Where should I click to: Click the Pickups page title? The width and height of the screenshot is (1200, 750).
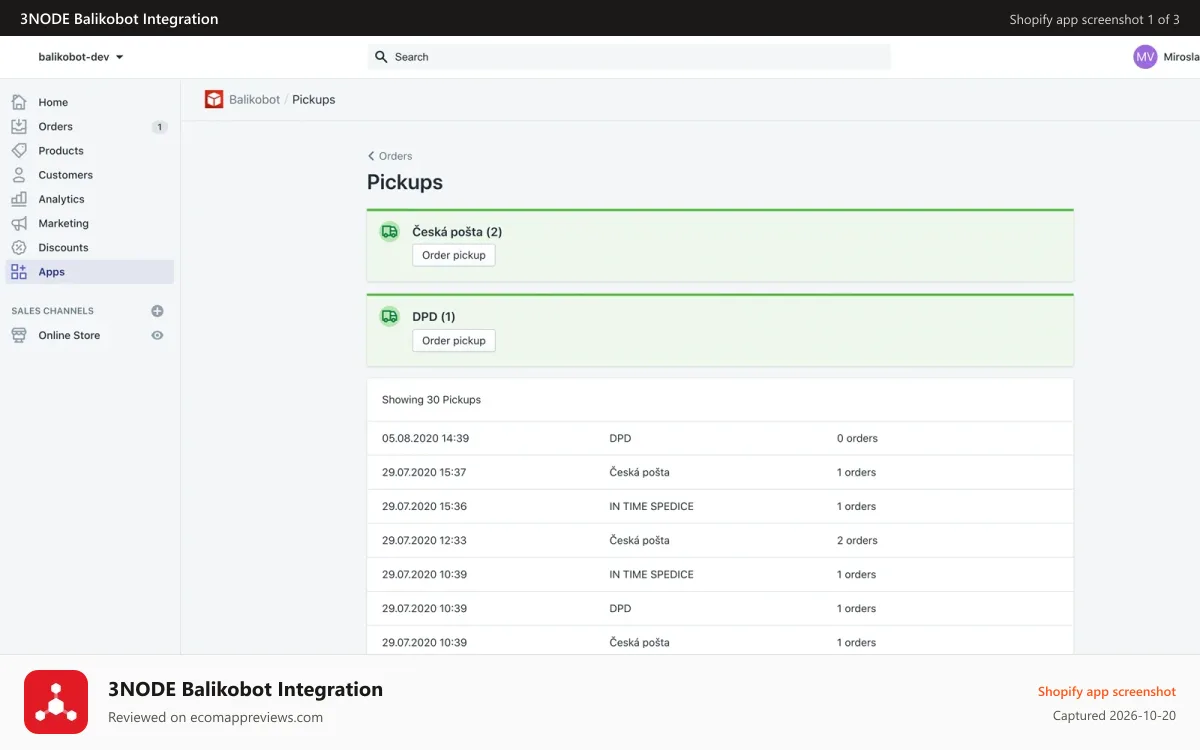click(405, 182)
